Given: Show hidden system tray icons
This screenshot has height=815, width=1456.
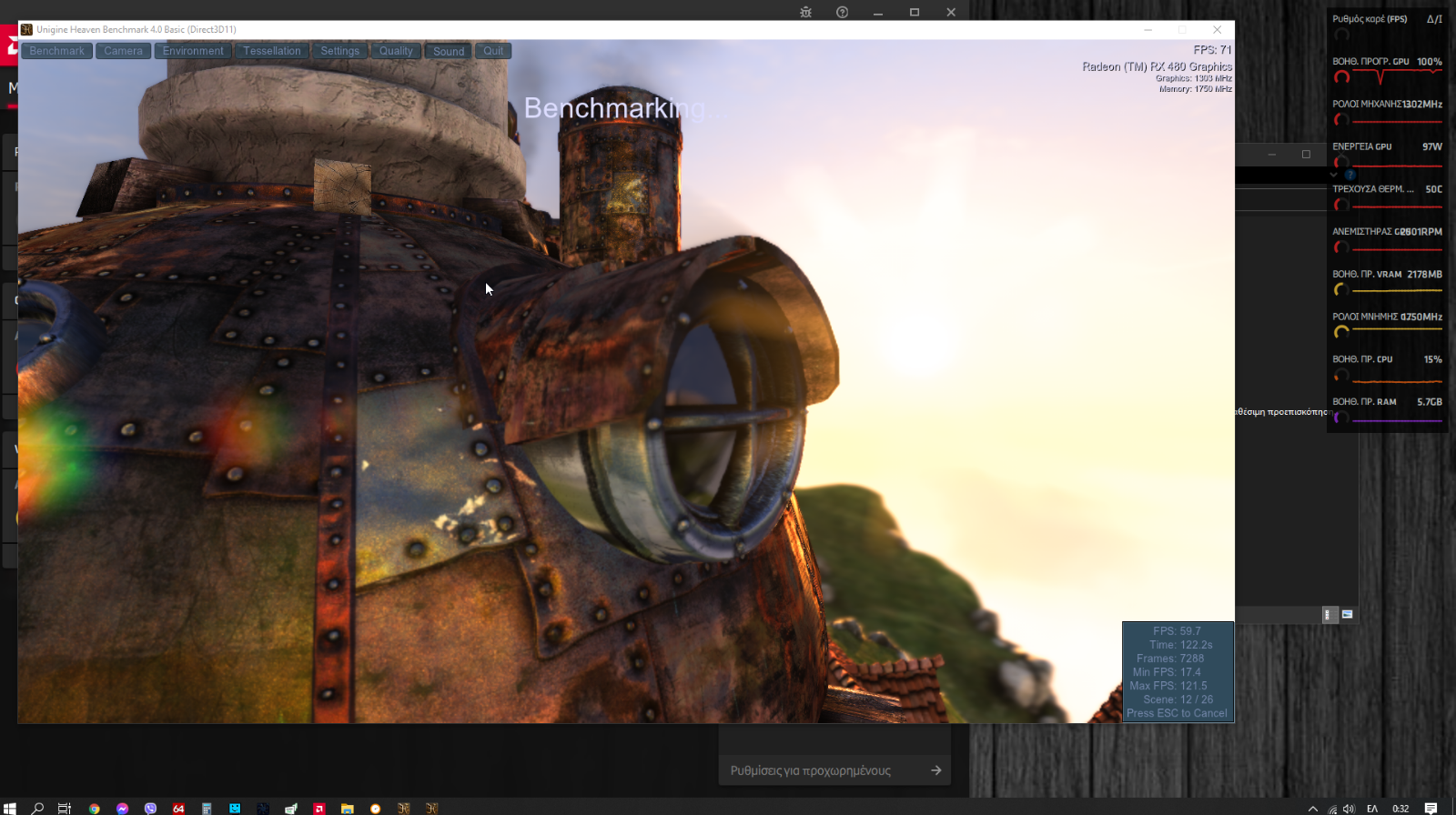Looking at the screenshot, I should pyautogui.click(x=1312, y=809).
